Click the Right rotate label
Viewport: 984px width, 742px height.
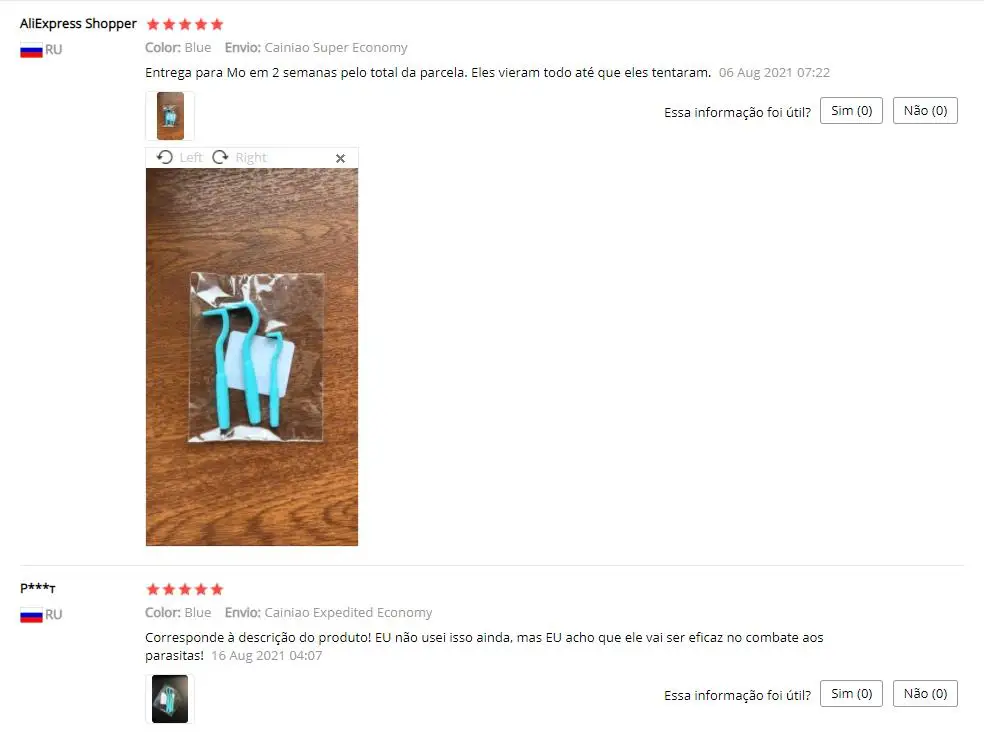(x=251, y=158)
